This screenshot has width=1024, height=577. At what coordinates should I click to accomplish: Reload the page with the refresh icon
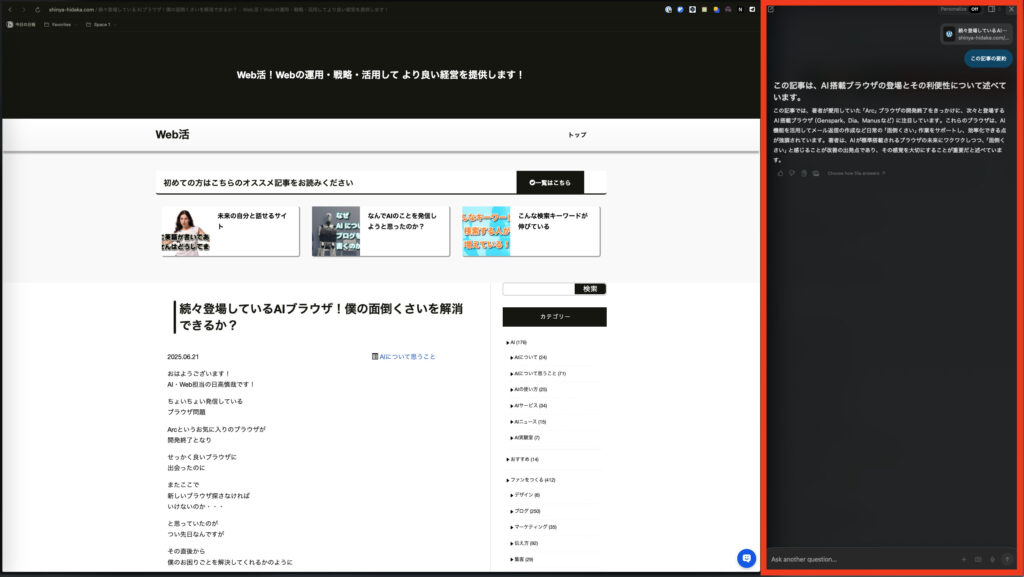(x=37, y=10)
